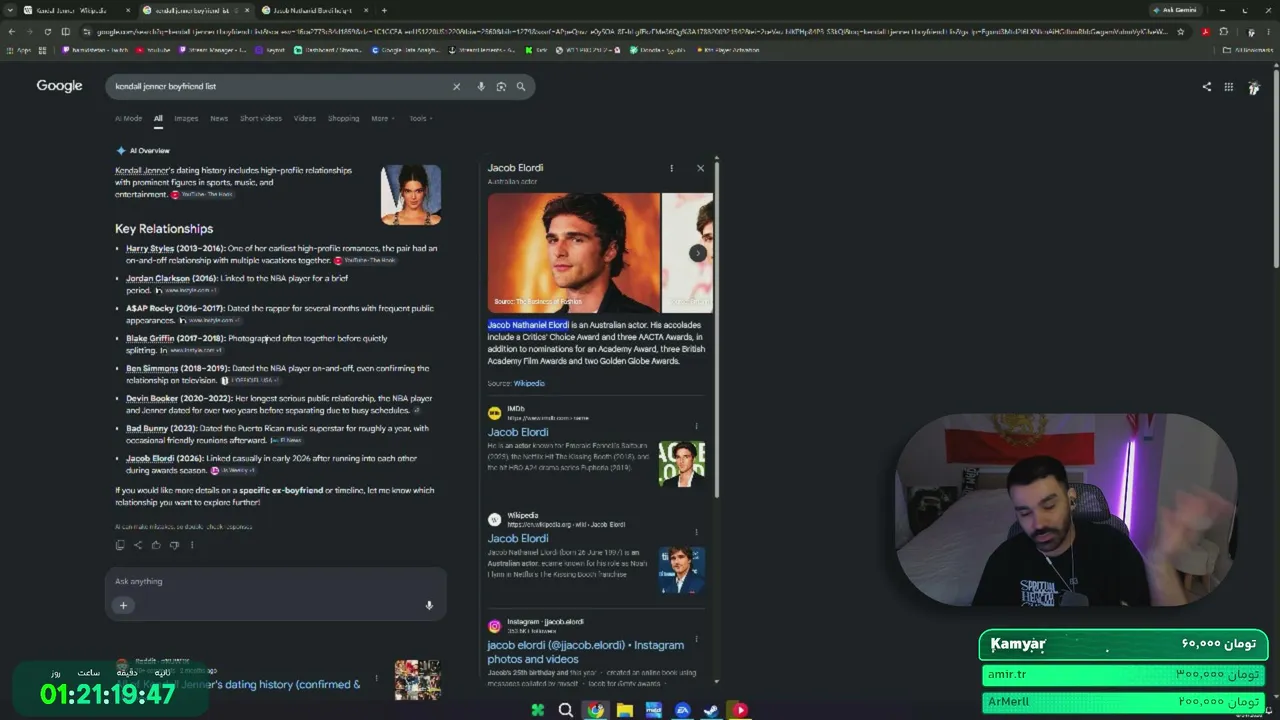Open options for the Reddit dating history result
This screenshot has height=720, width=1280.
376,678
